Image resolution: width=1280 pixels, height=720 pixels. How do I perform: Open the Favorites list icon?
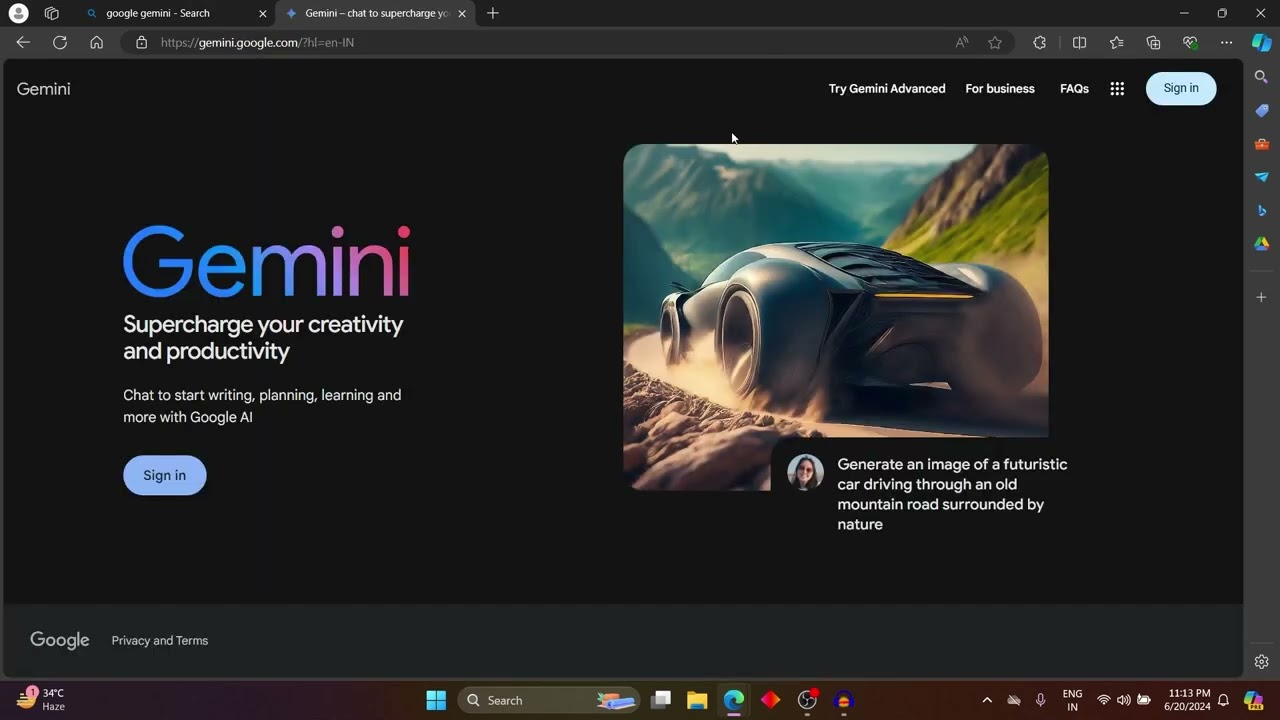click(x=1117, y=42)
